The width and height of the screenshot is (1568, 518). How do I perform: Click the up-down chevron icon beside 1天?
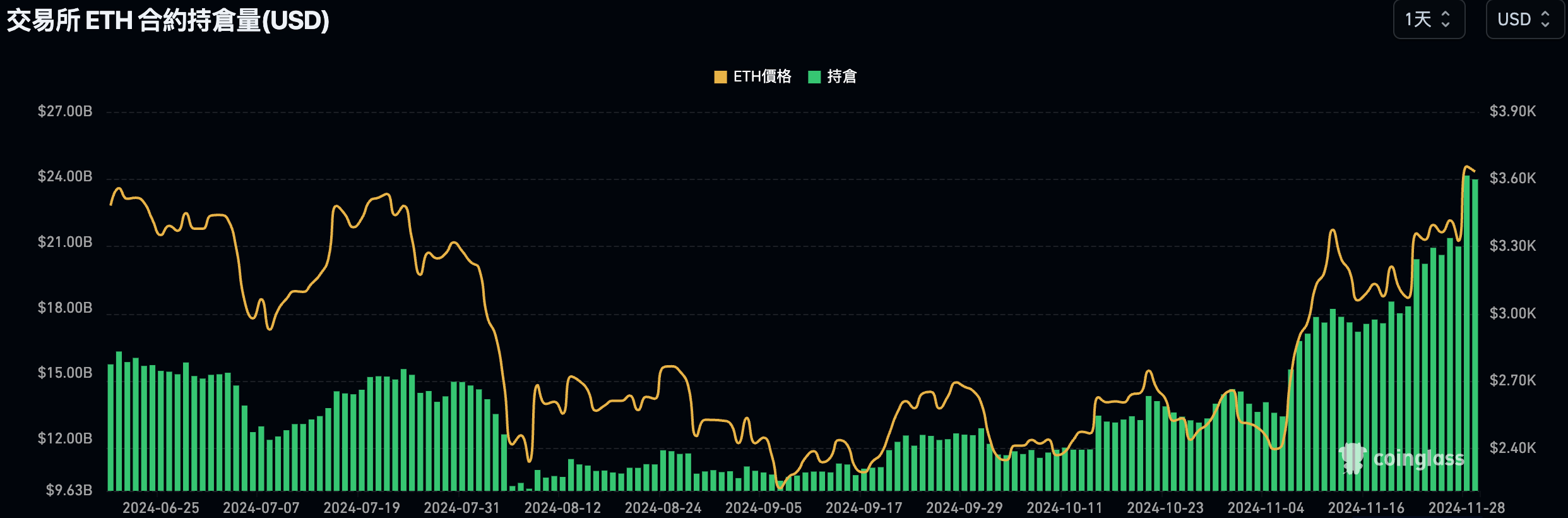(x=1446, y=20)
